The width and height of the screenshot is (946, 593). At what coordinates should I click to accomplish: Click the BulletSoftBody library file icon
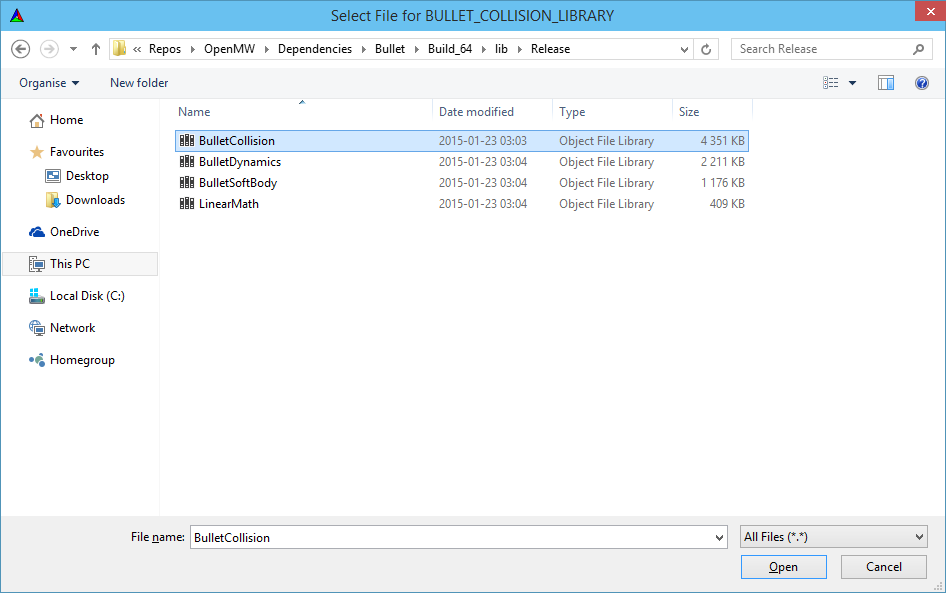(x=187, y=182)
